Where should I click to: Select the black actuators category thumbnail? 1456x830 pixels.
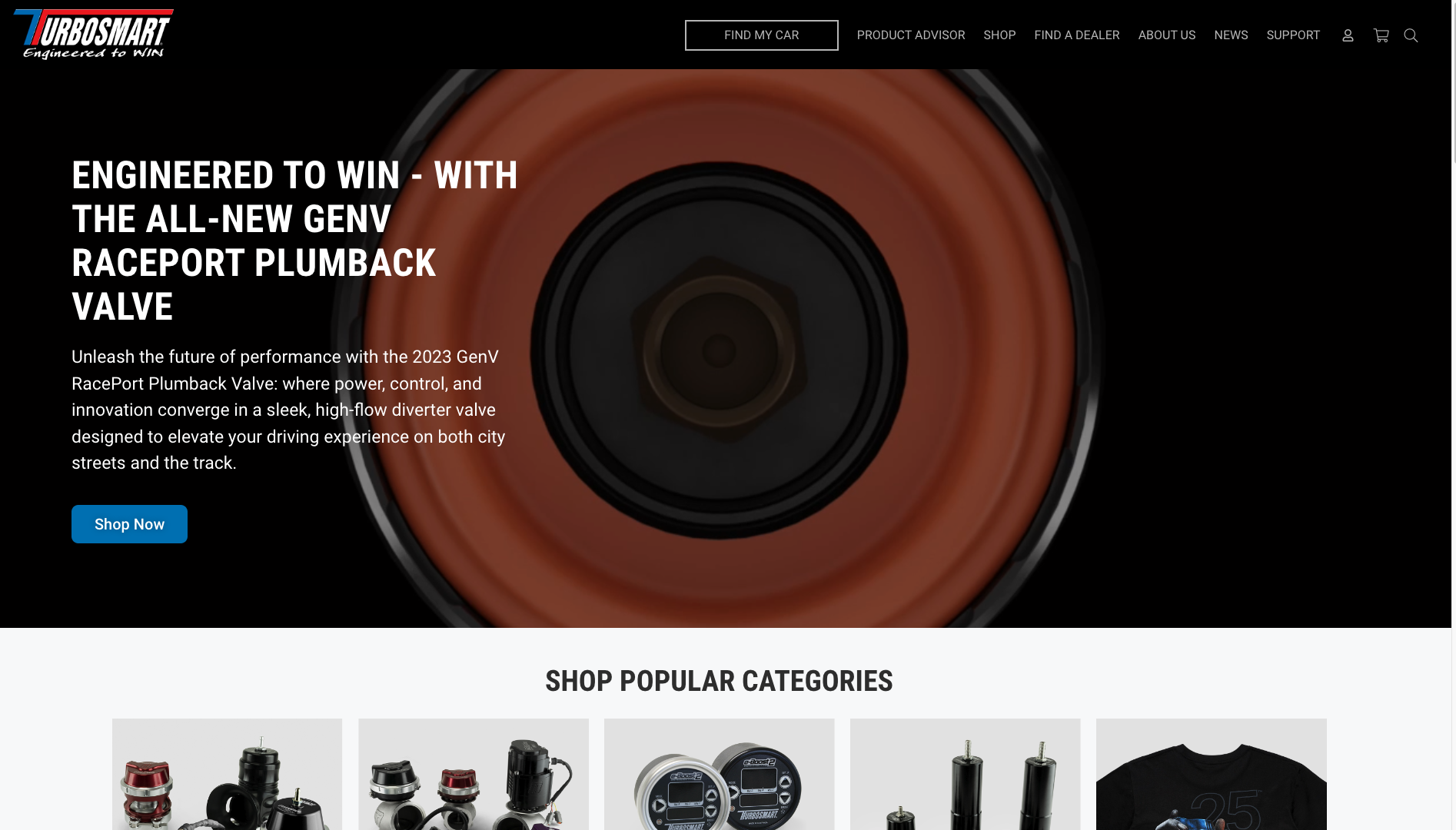(965, 774)
